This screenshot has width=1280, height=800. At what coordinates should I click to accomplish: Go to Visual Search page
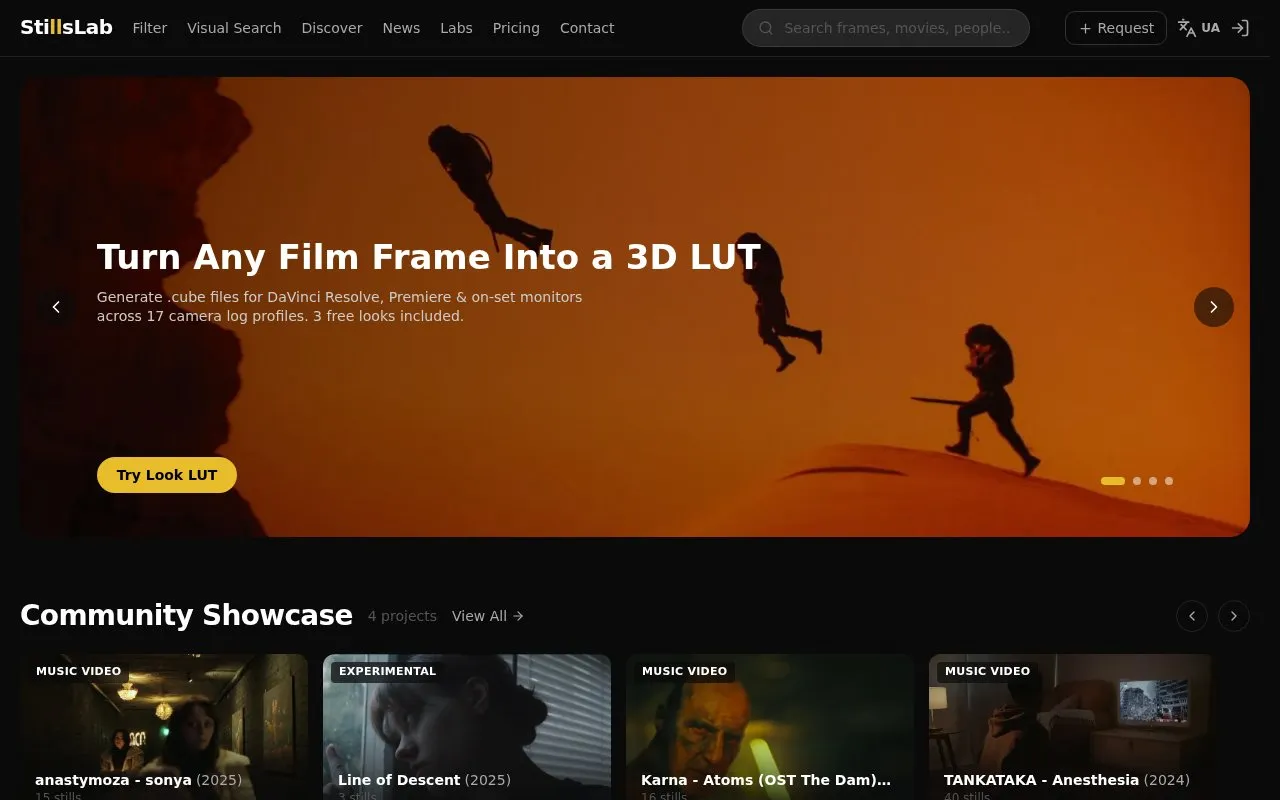click(234, 28)
